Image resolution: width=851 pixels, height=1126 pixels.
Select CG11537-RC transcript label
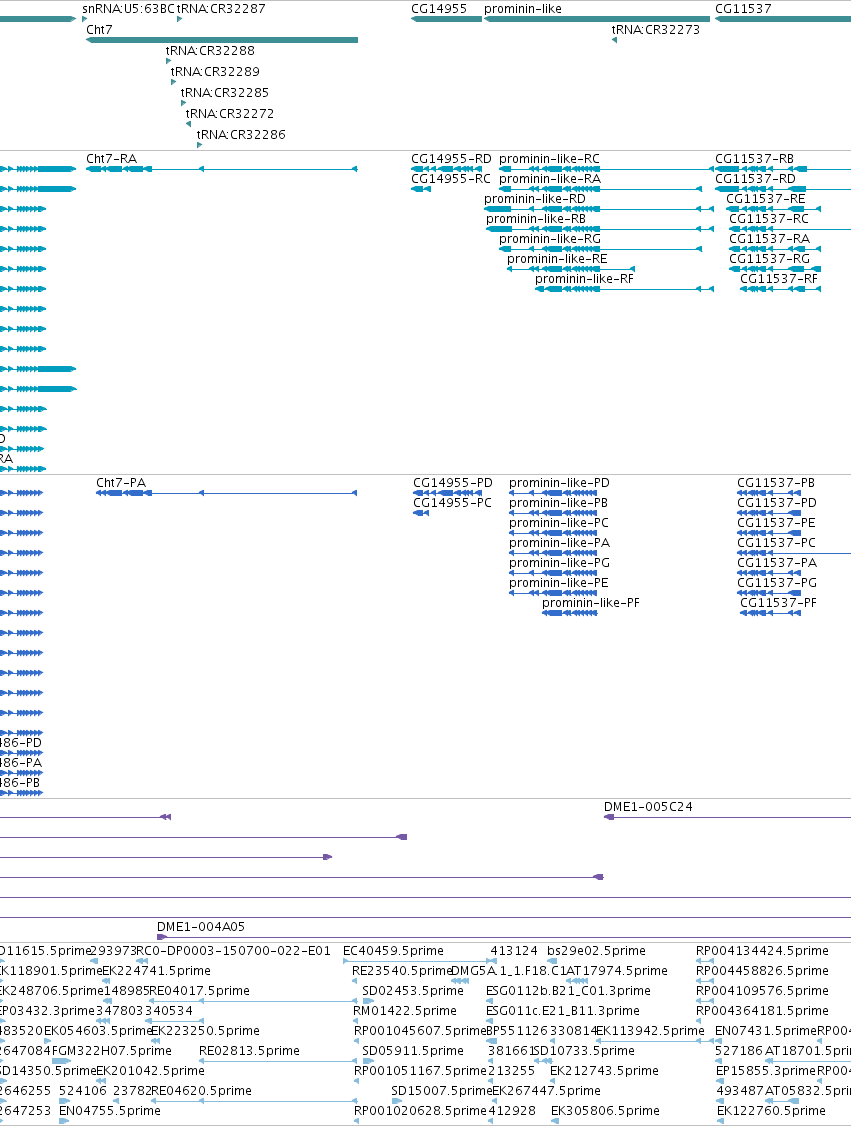769,219
